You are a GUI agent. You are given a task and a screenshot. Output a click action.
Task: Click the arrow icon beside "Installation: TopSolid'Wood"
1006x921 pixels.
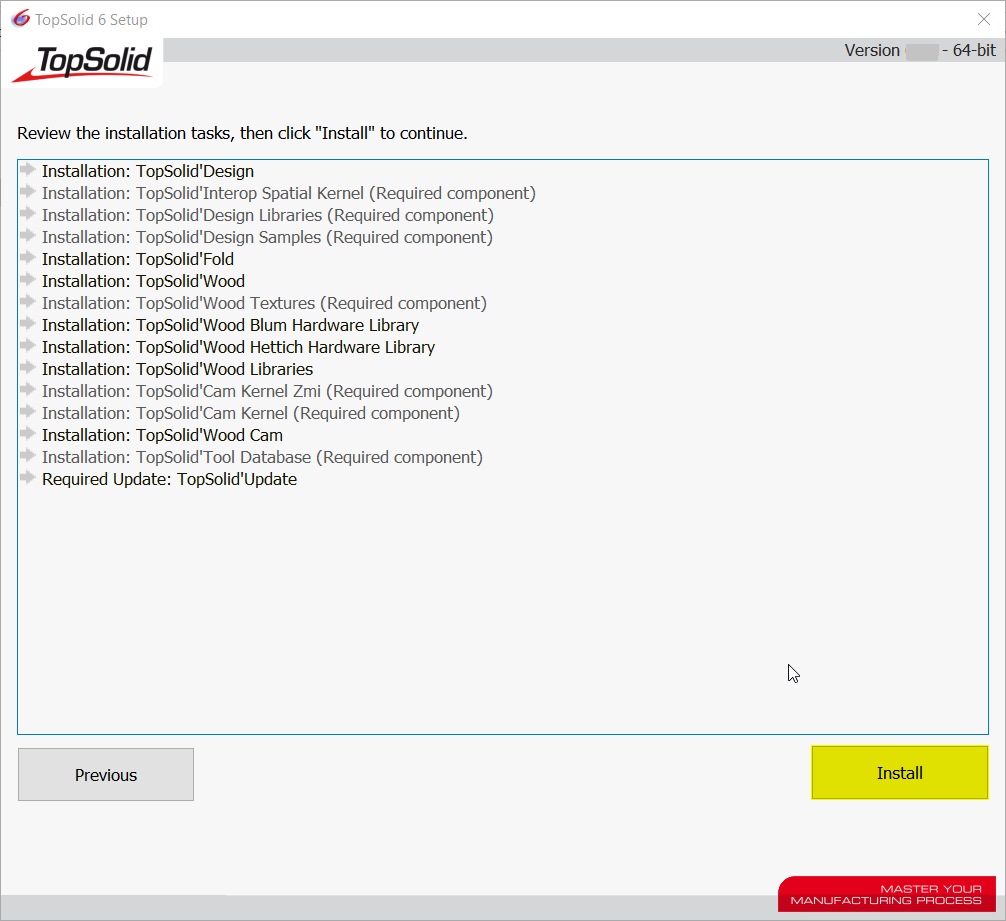pos(28,279)
